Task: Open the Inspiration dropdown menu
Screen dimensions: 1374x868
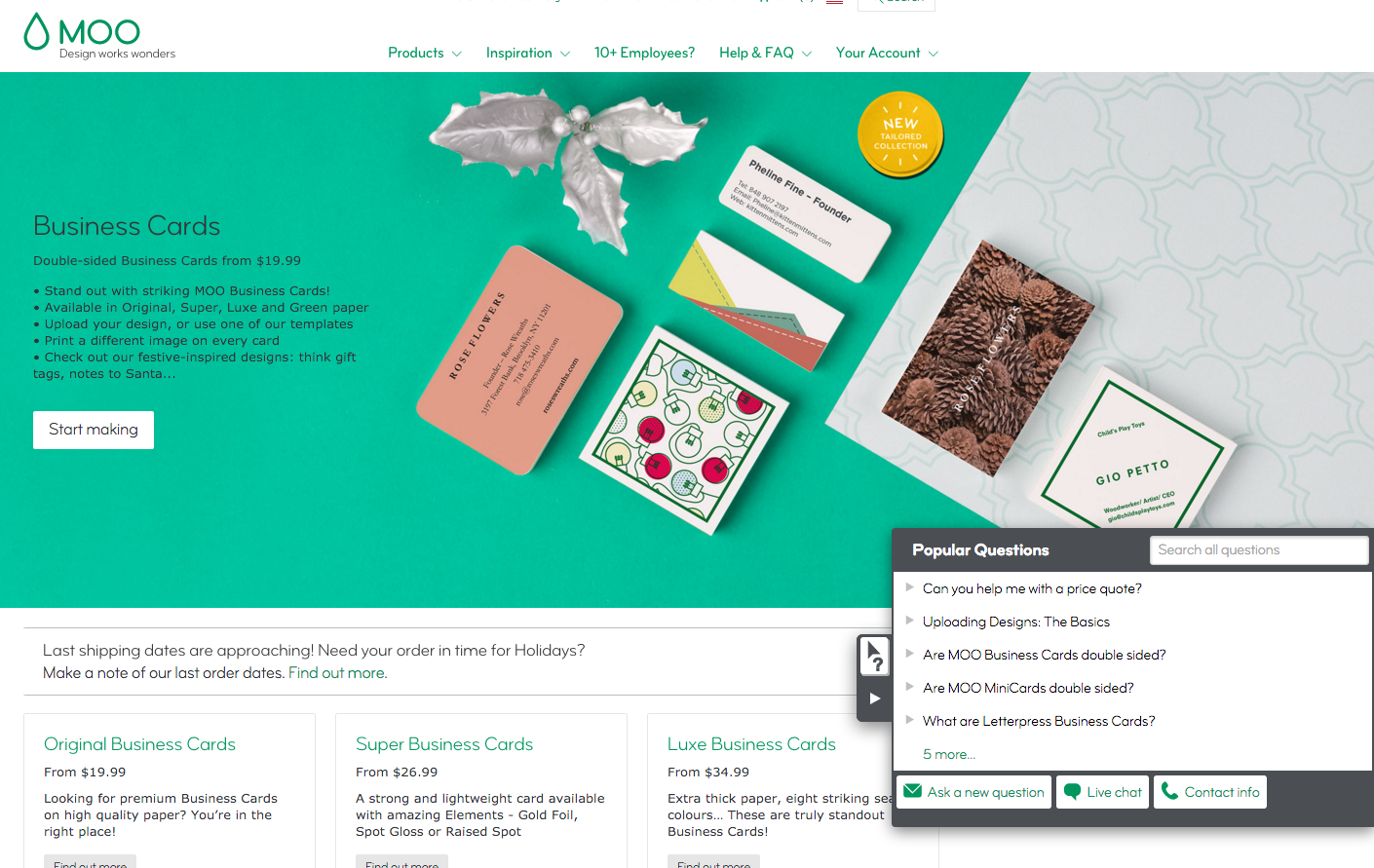Action: [x=528, y=53]
